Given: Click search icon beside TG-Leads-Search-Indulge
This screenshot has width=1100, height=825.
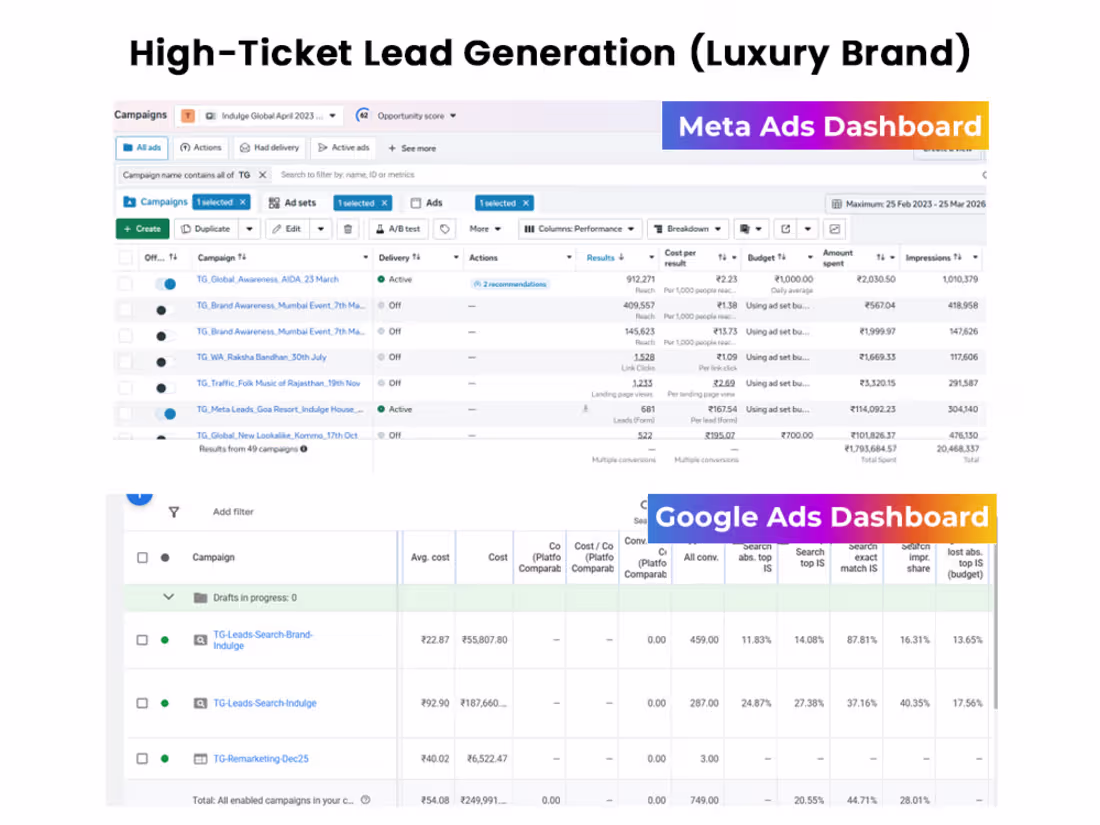Looking at the screenshot, I should (200, 703).
